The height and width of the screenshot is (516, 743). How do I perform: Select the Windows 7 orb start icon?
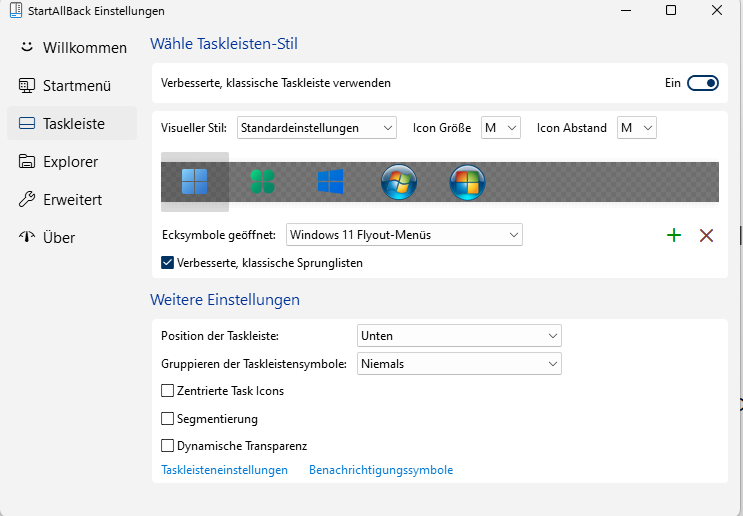[x=399, y=182]
